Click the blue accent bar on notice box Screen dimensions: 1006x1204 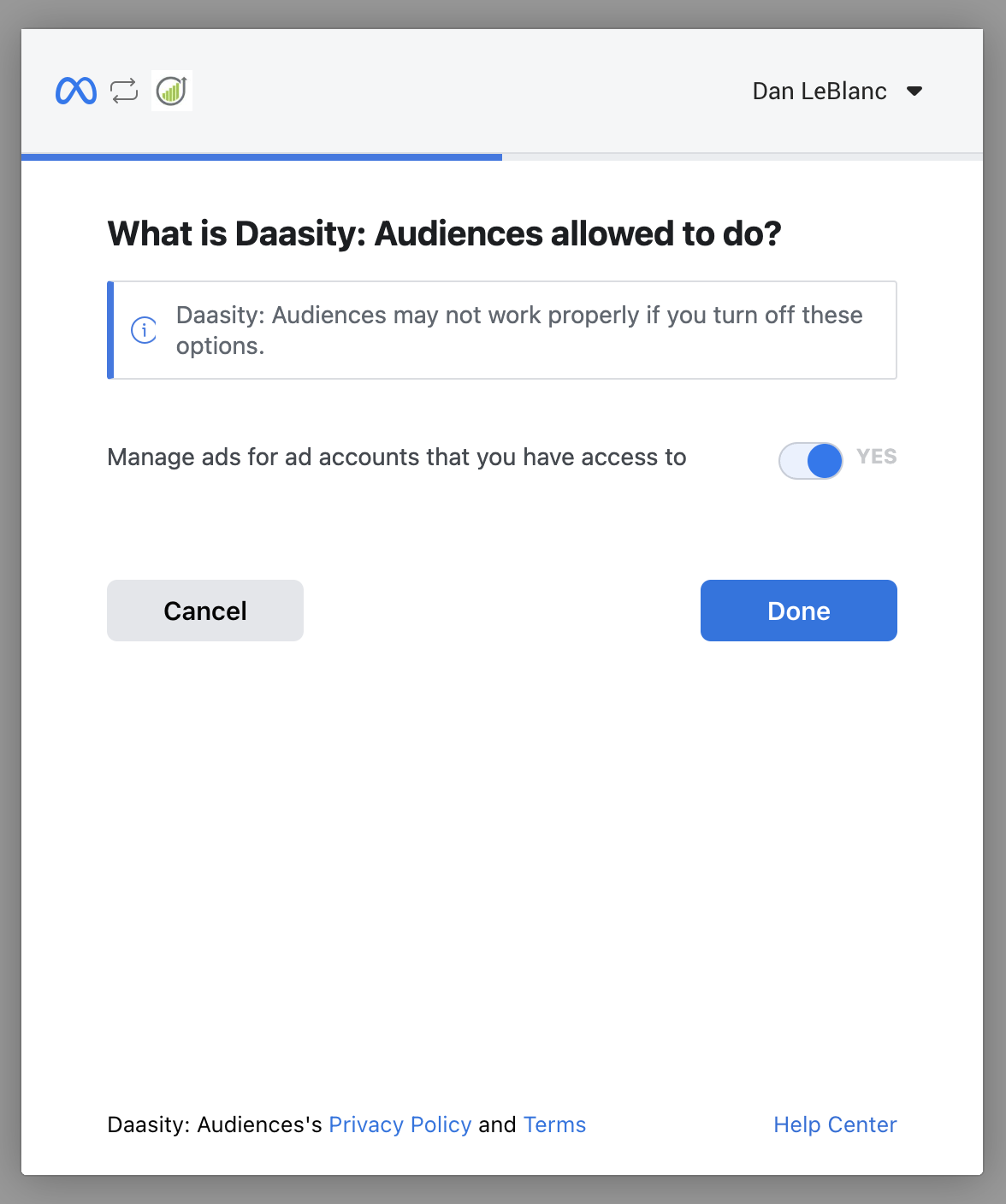(110, 330)
